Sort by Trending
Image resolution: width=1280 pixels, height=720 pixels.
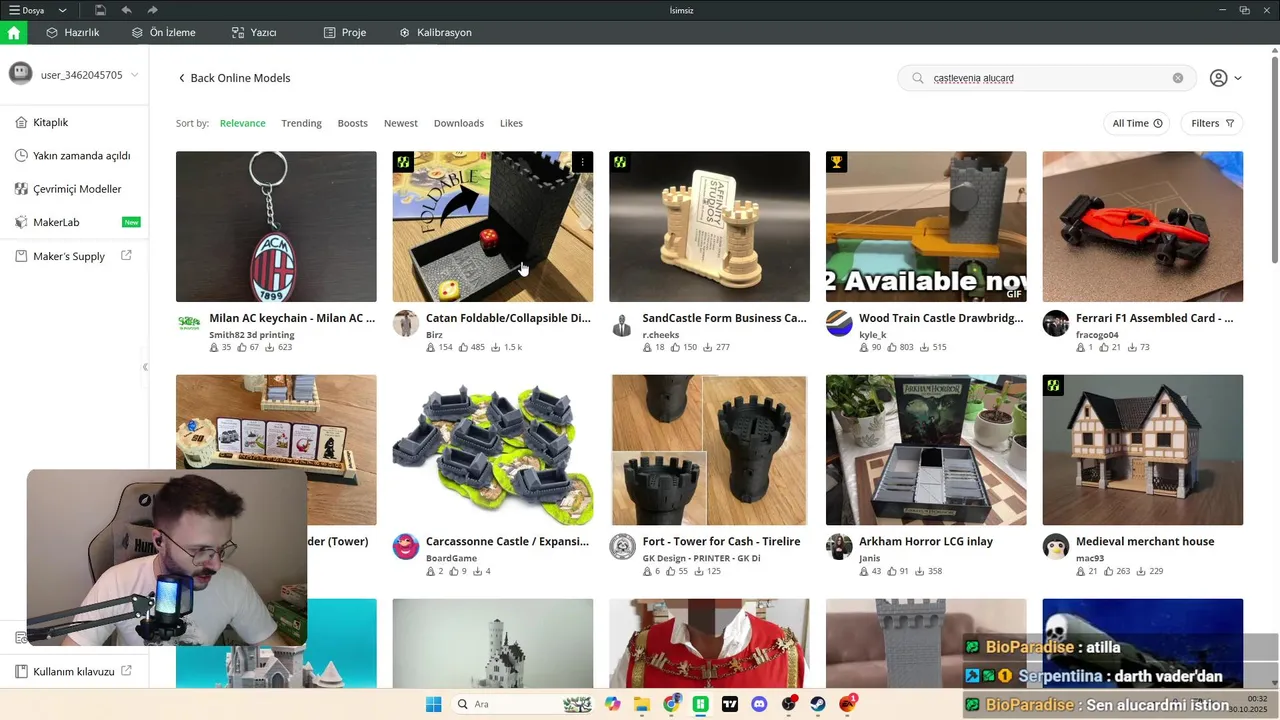point(301,123)
